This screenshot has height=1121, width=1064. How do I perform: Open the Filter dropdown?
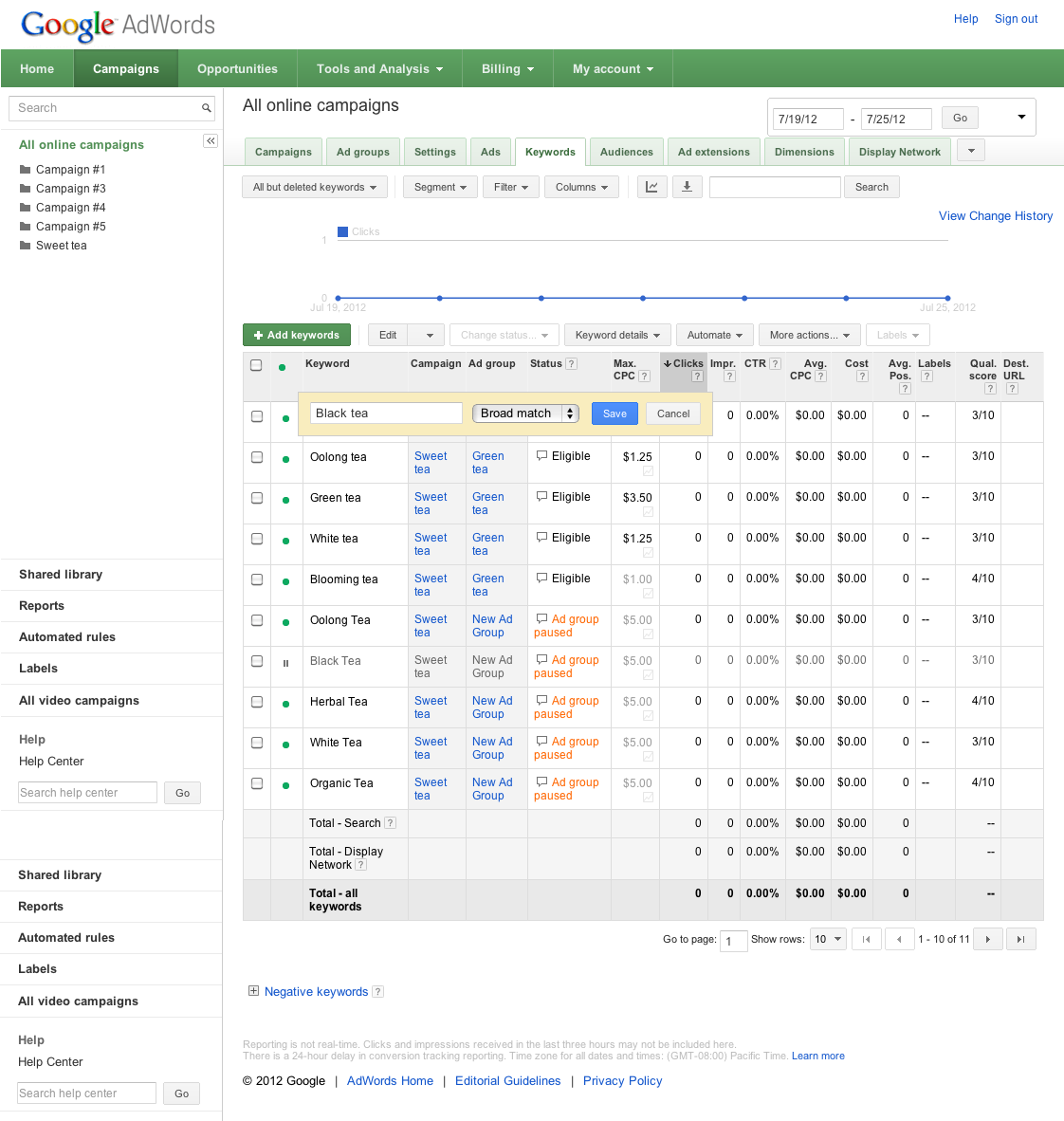coord(510,187)
